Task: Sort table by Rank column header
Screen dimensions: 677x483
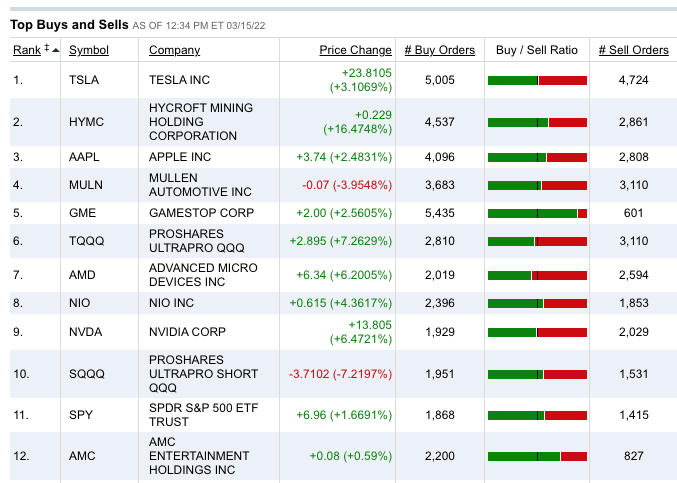Action: point(27,50)
